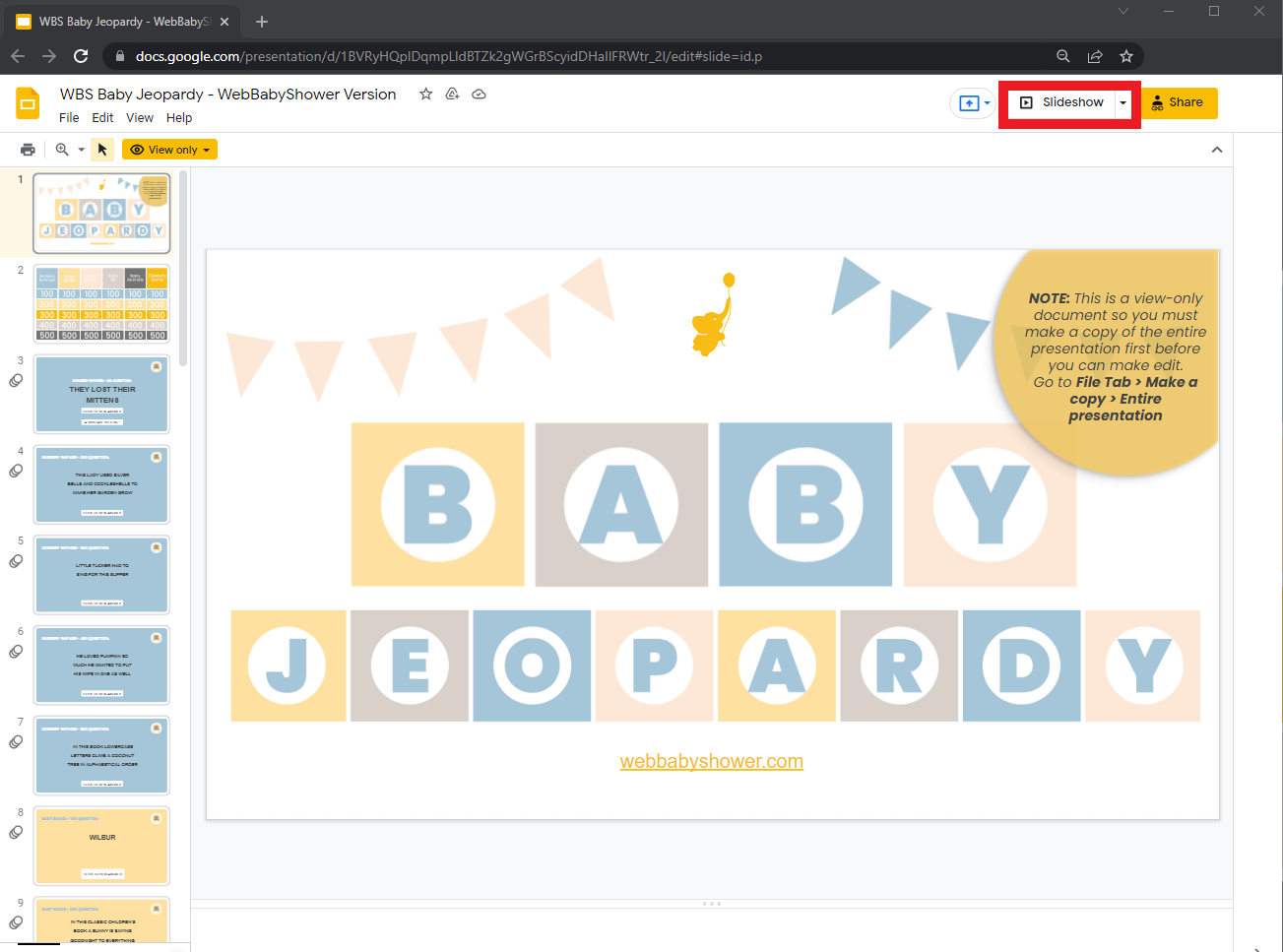Collapse the menus with chevron
This screenshot has width=1283, height=952.
tap(1217, 150)
